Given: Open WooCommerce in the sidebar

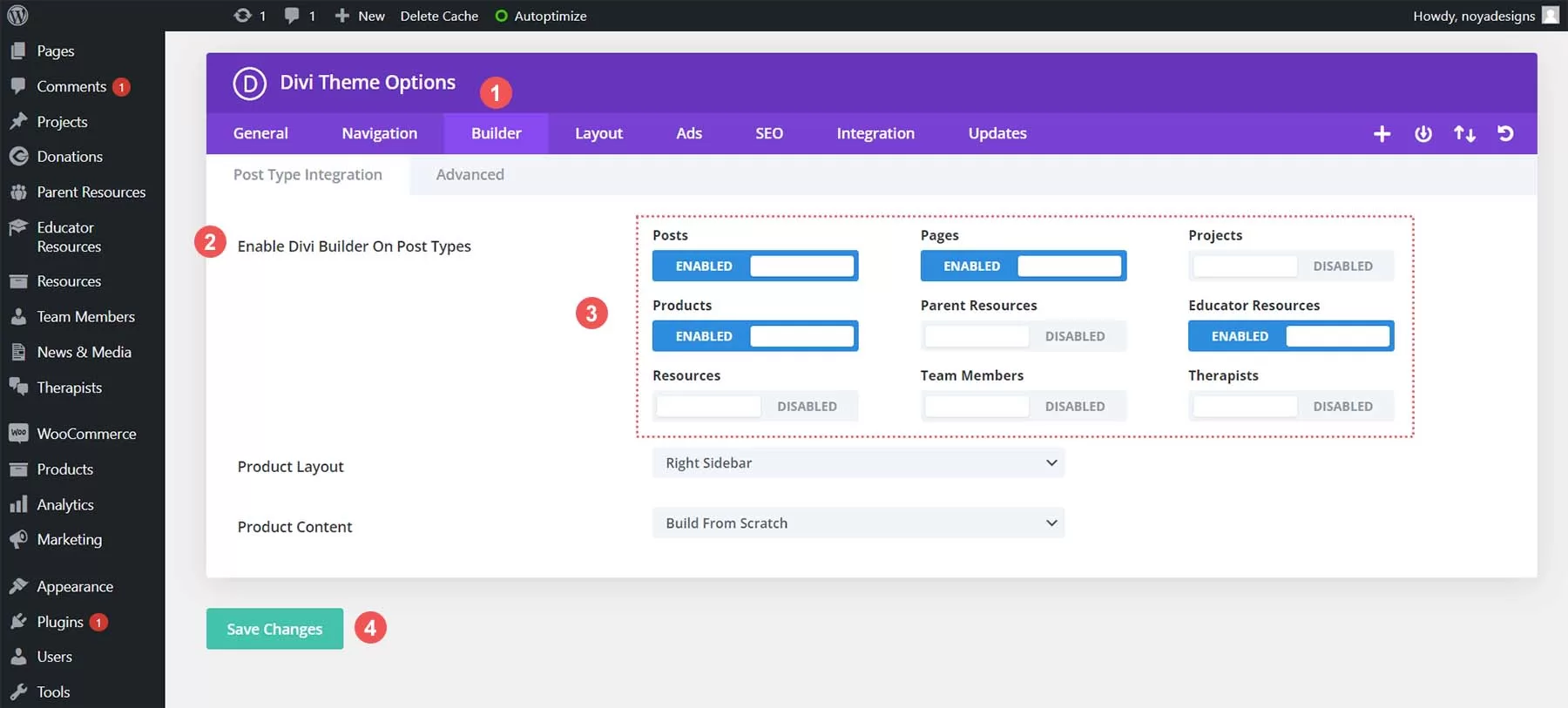Looking at the screenshot, I should [85, 434].
